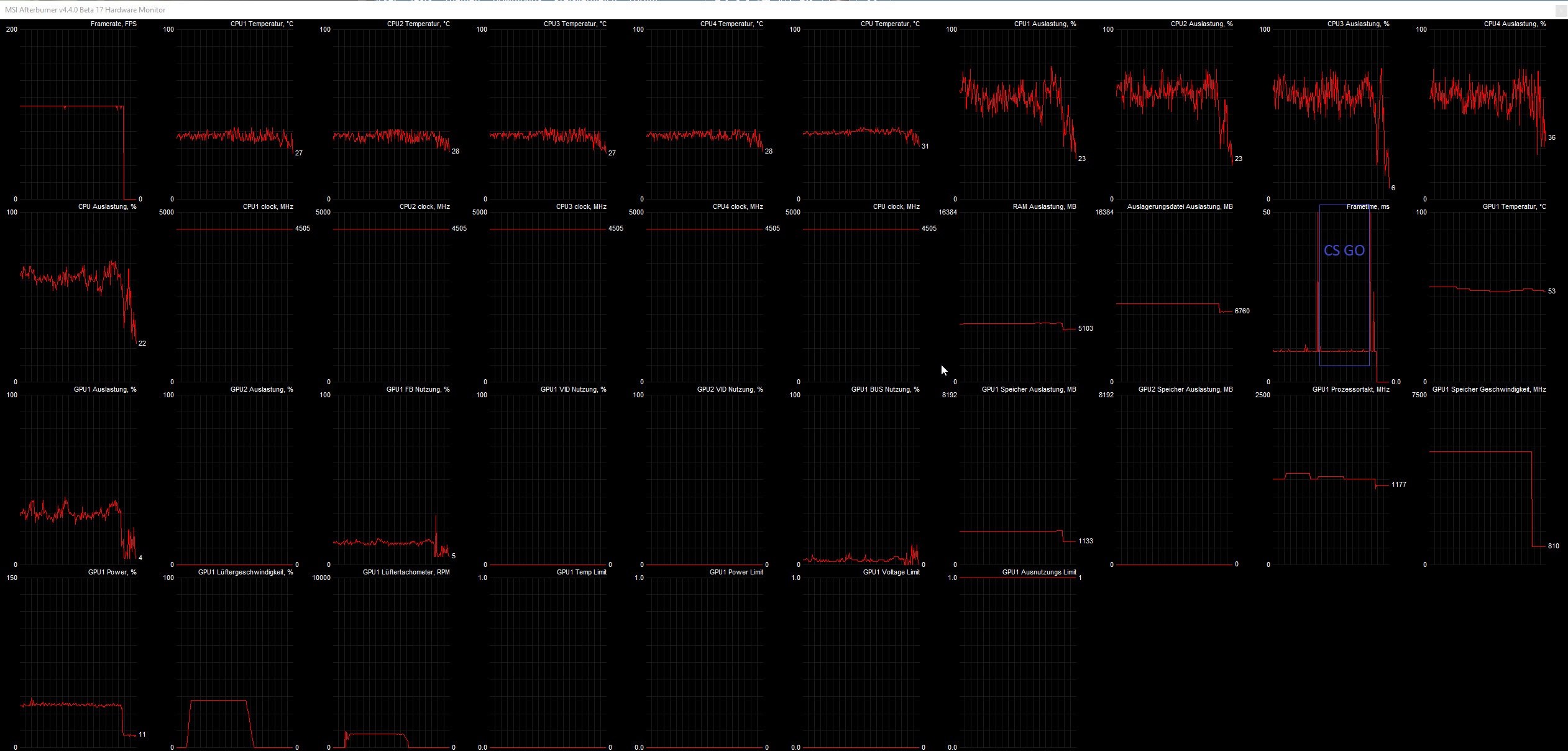This screenshot has width=1568, height=751.
Task: Click the CPU Temperatur °C graph
Action: point(861,114)
